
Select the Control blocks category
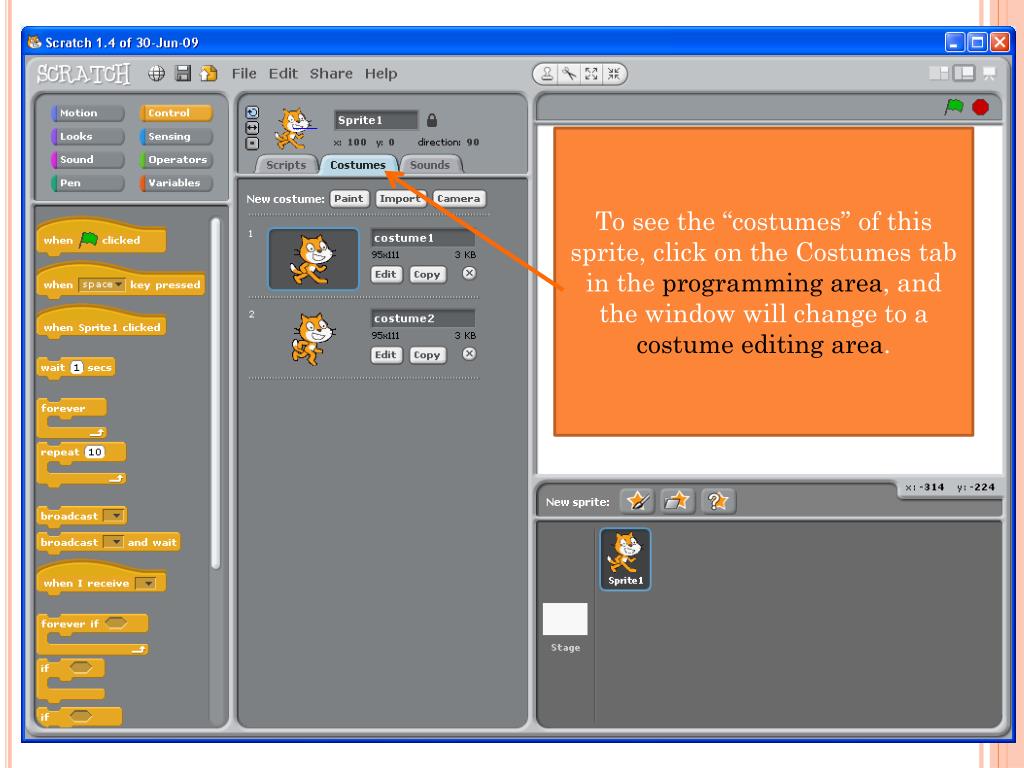[176, 113]
